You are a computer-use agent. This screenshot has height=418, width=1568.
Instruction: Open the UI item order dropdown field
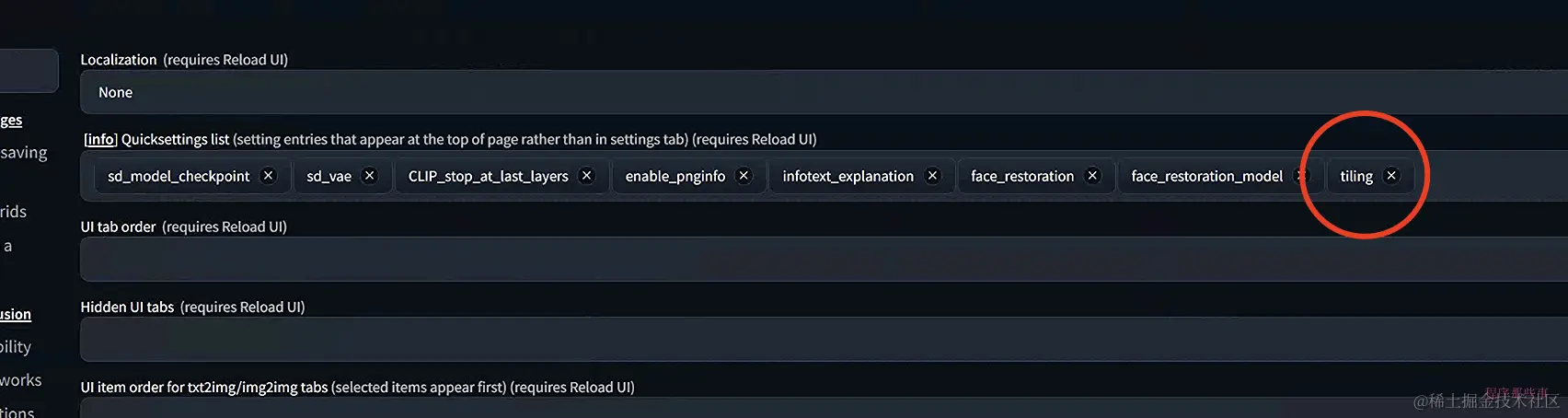pyautogui.click(x=824, y=409)
